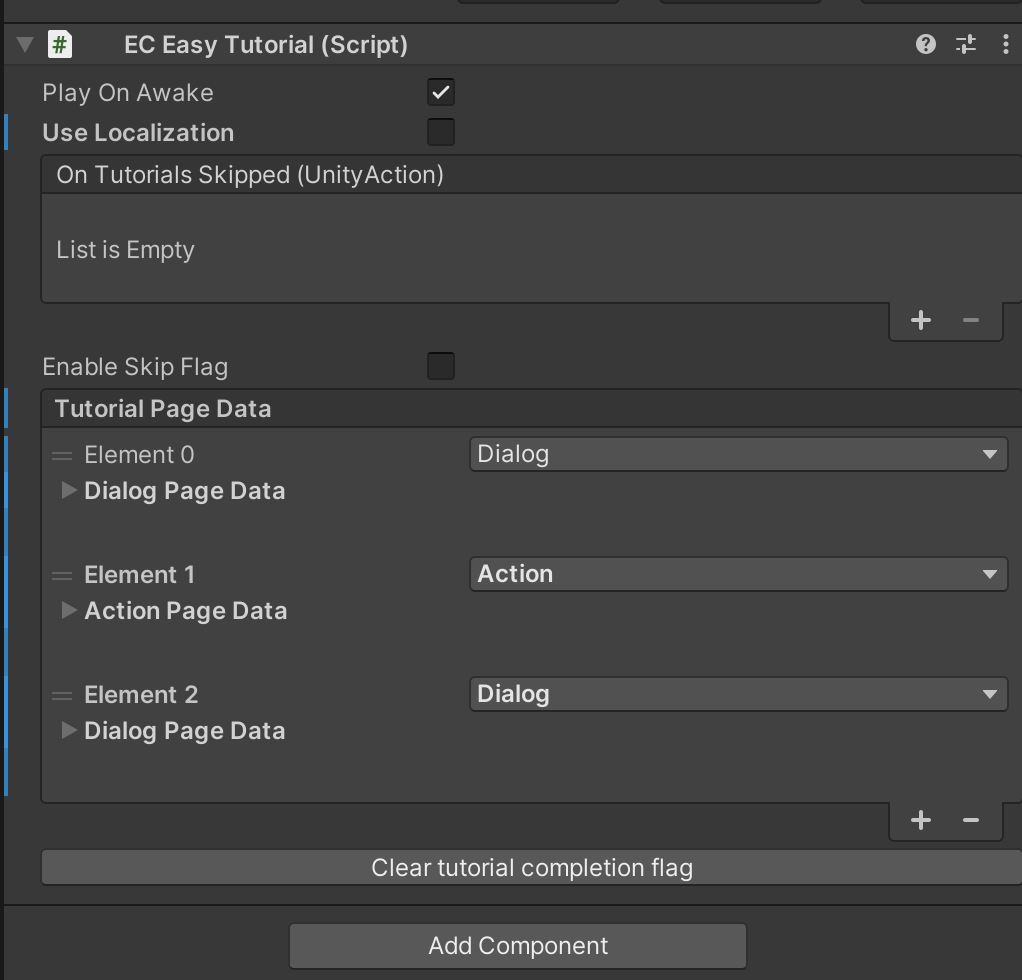Click the Use Localization label
The image size is (1022, 980).
pyautogui.click(x=138, y=133)
